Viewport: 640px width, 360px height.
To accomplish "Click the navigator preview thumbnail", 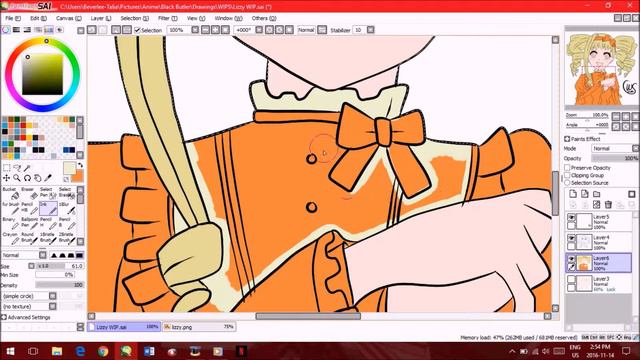I will pos(601,68).
